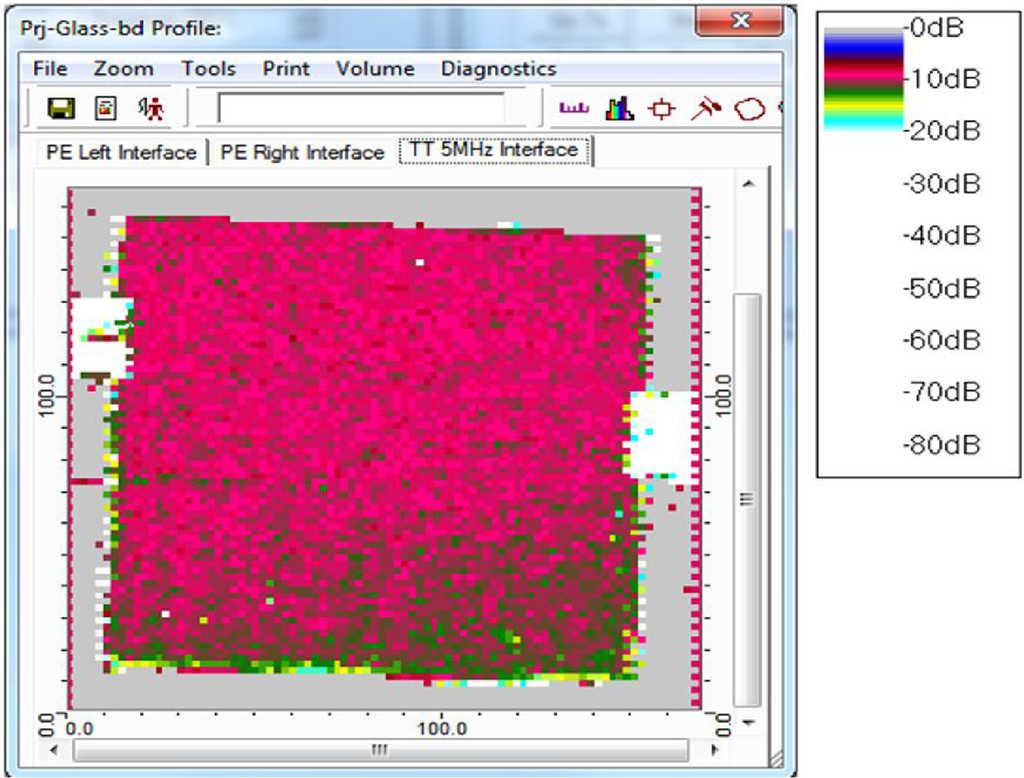Click the red figure icon in toolbar
1024x778 pixels.
(151, 108)
